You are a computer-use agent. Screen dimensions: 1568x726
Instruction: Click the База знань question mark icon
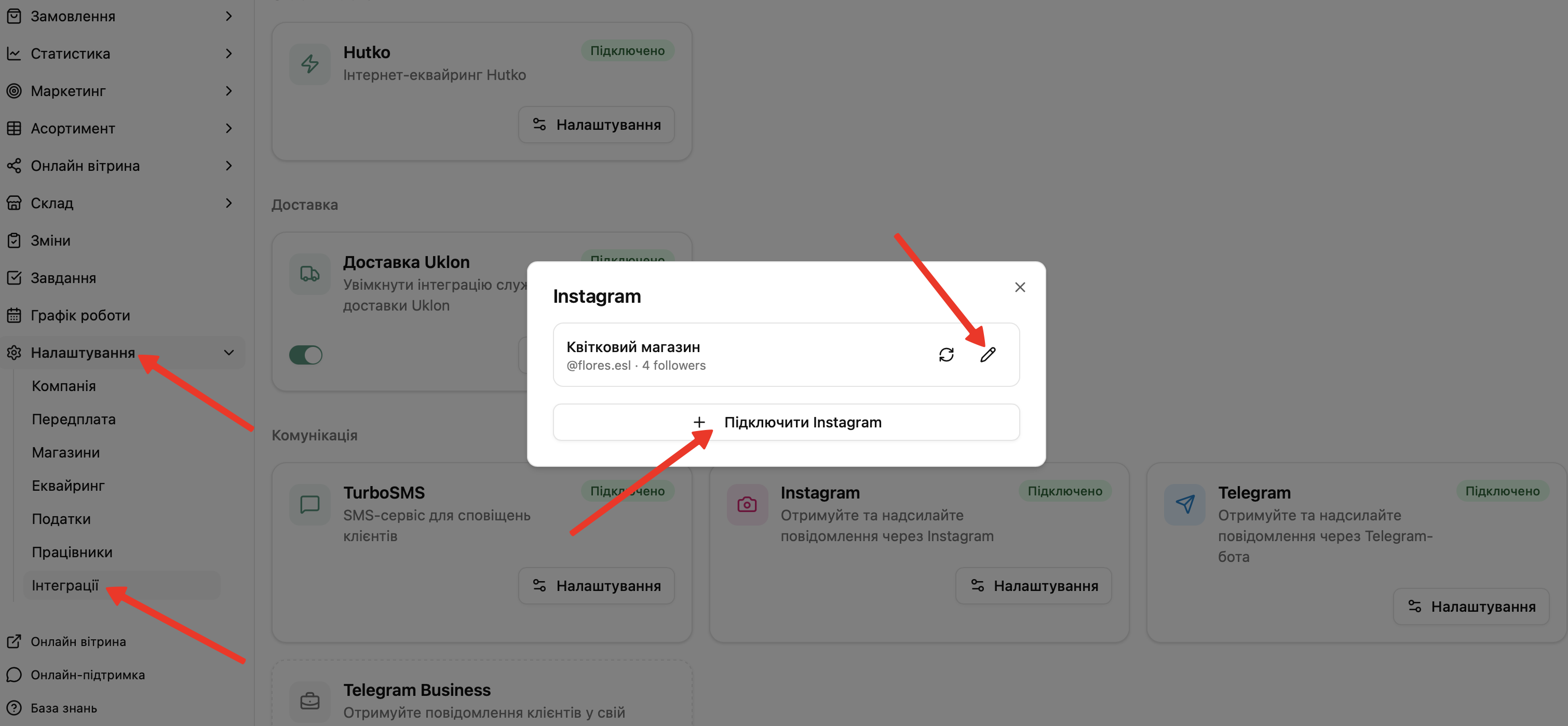pyautogui.click(x=14, y=708)
